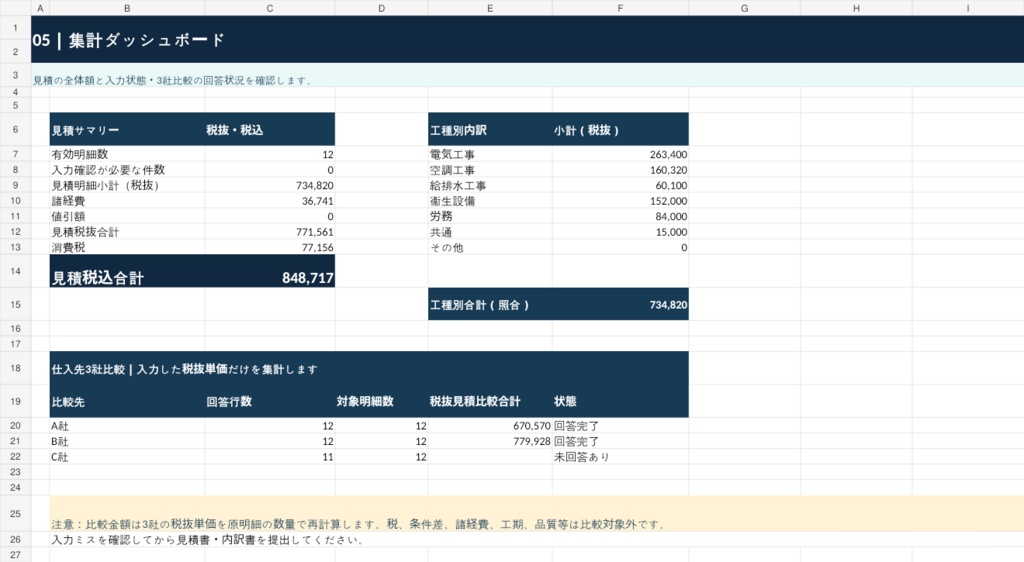Click the 労務 label cell

coord(490,216)
